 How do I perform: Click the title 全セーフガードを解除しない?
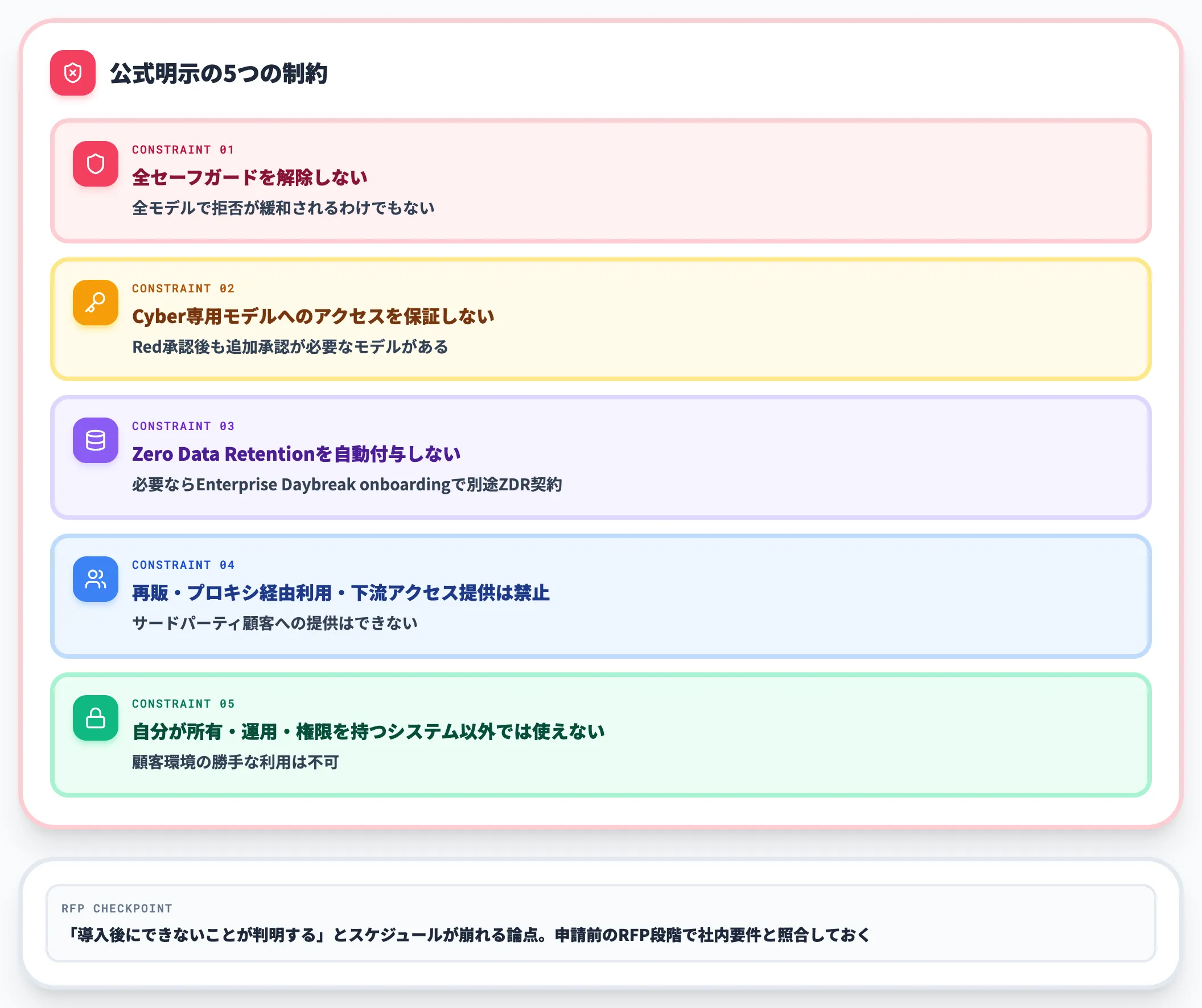(249, 177)
